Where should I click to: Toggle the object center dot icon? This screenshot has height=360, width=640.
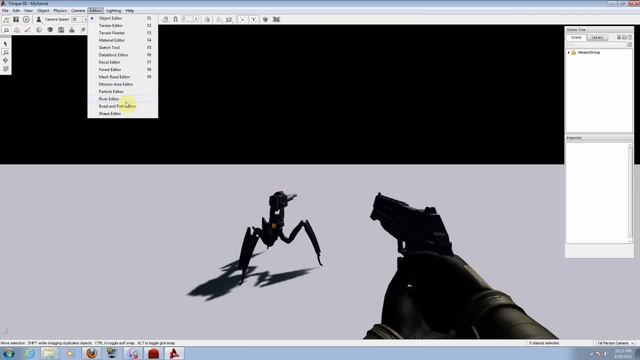pyautogui.click(x=242, y=20)
